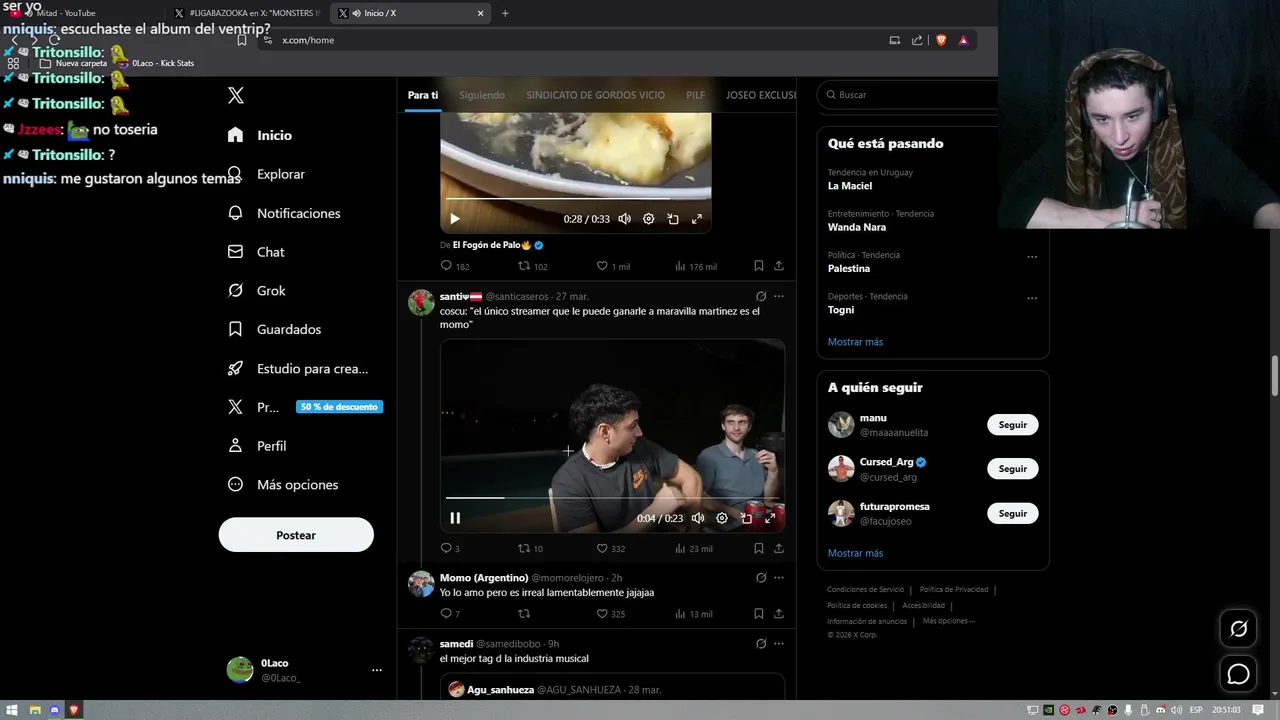Open floating chat messages button
The width and height of the screenshot is (1280, 720).
click(x=1238, y=674)
